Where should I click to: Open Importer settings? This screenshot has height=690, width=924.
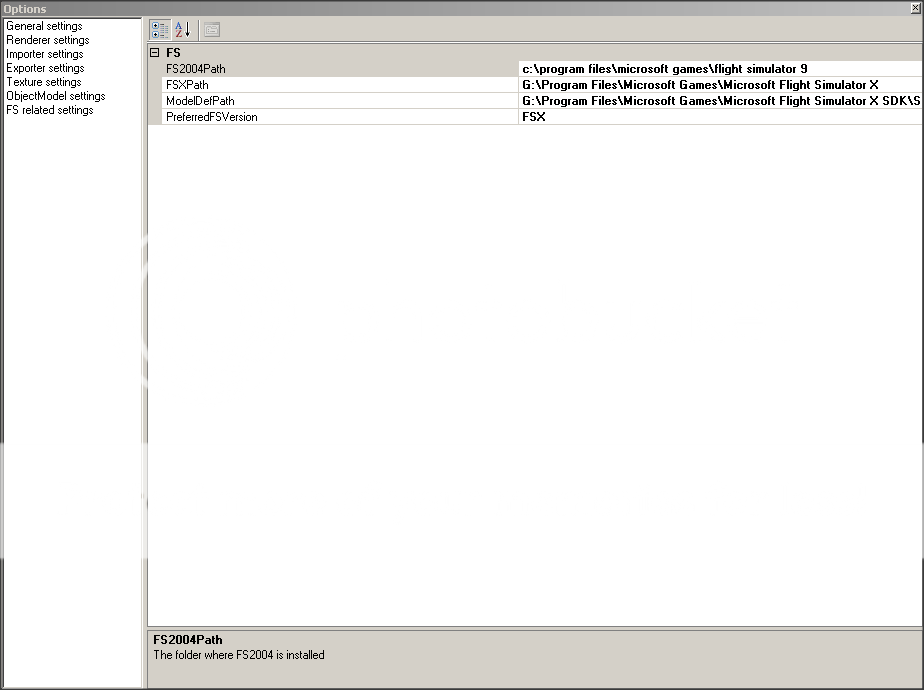pos(44,53)
